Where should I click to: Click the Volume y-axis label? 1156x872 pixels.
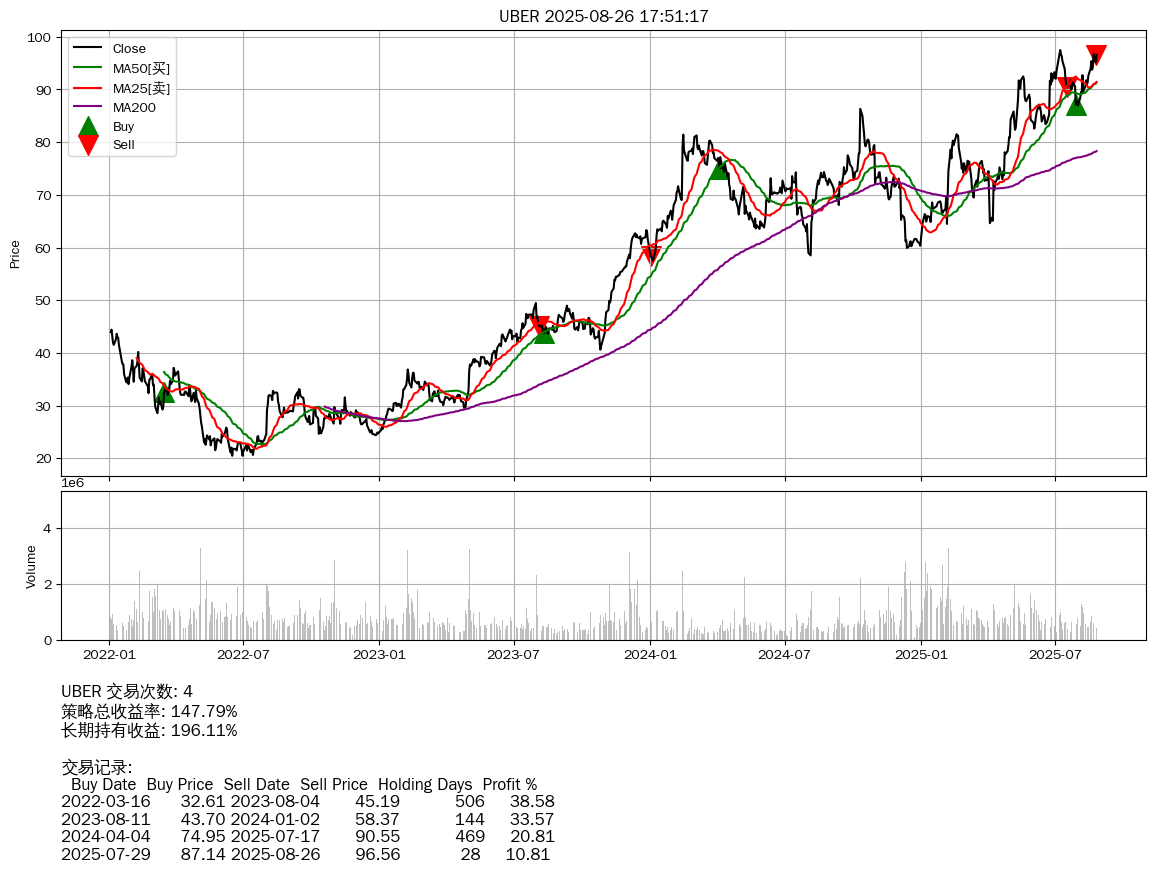pos(31,566)
